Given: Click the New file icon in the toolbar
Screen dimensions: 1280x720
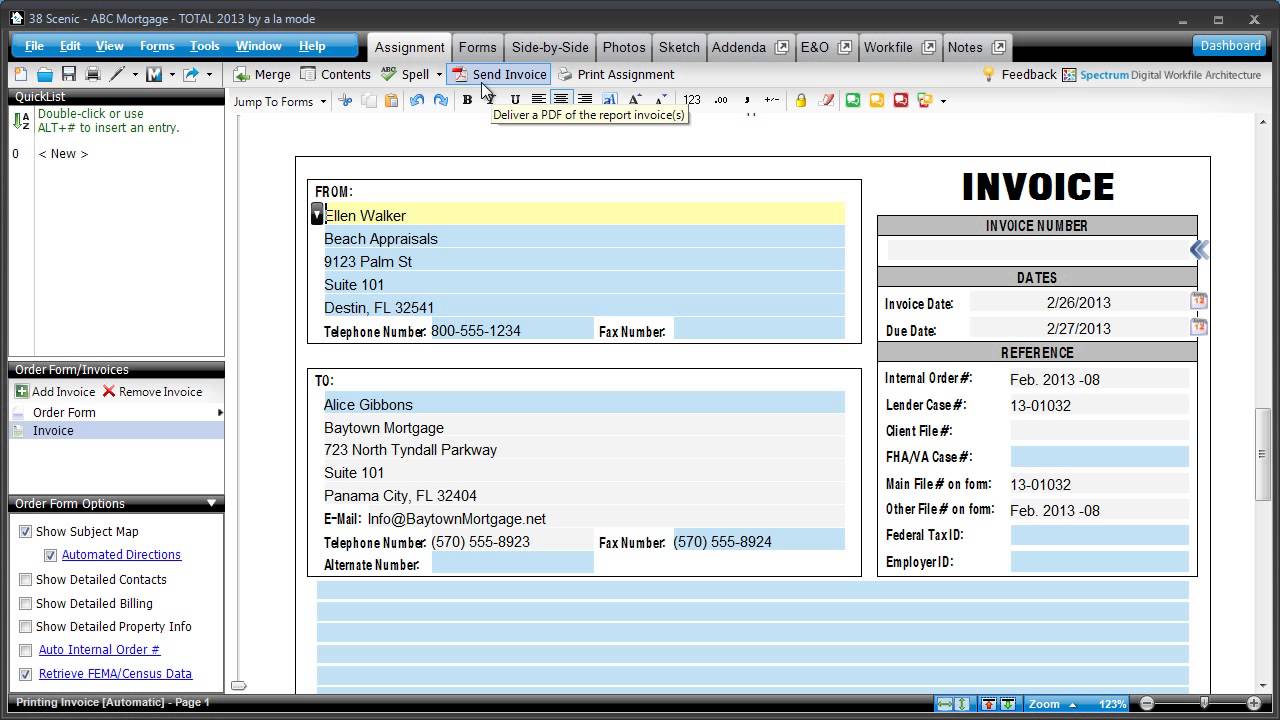Looking at the screenshot, I should (x=21, y=74).
